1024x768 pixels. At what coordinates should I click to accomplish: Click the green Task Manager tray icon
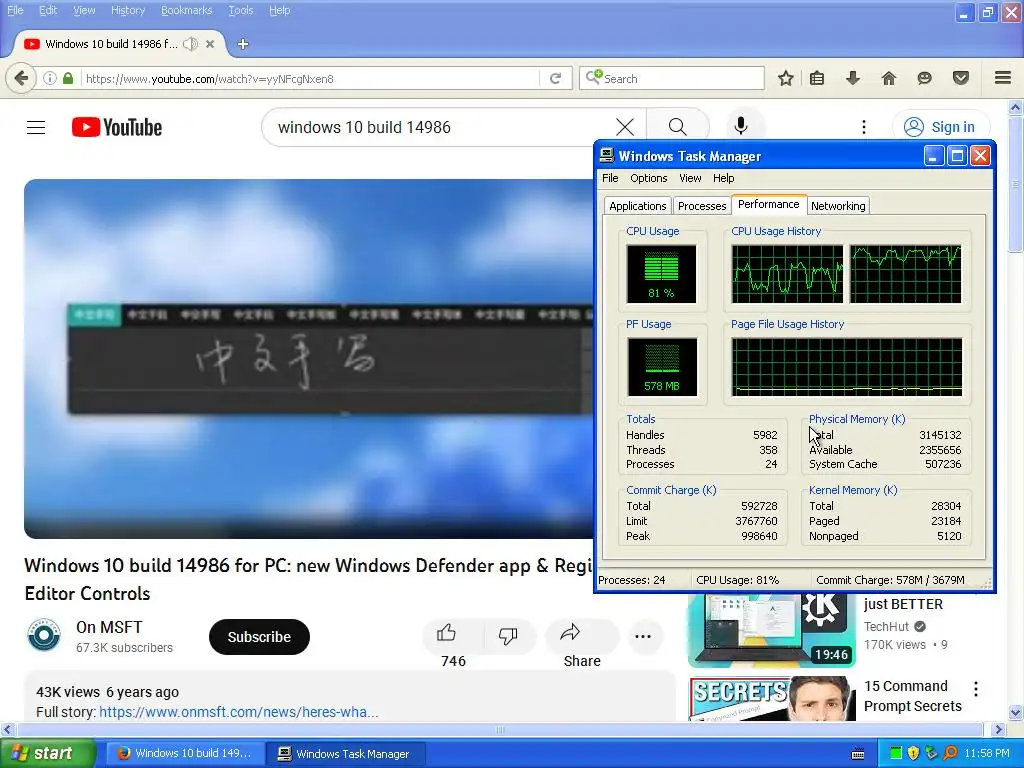(896, 754)
